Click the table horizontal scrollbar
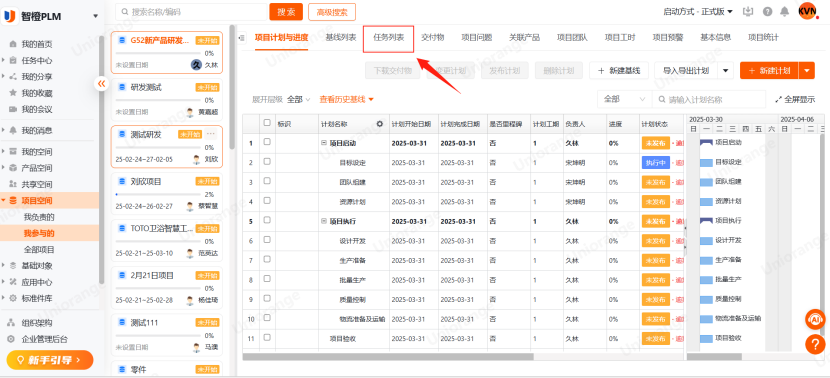Image resolution: width=830 pixels, height=378 pixels. coord(389,357)
